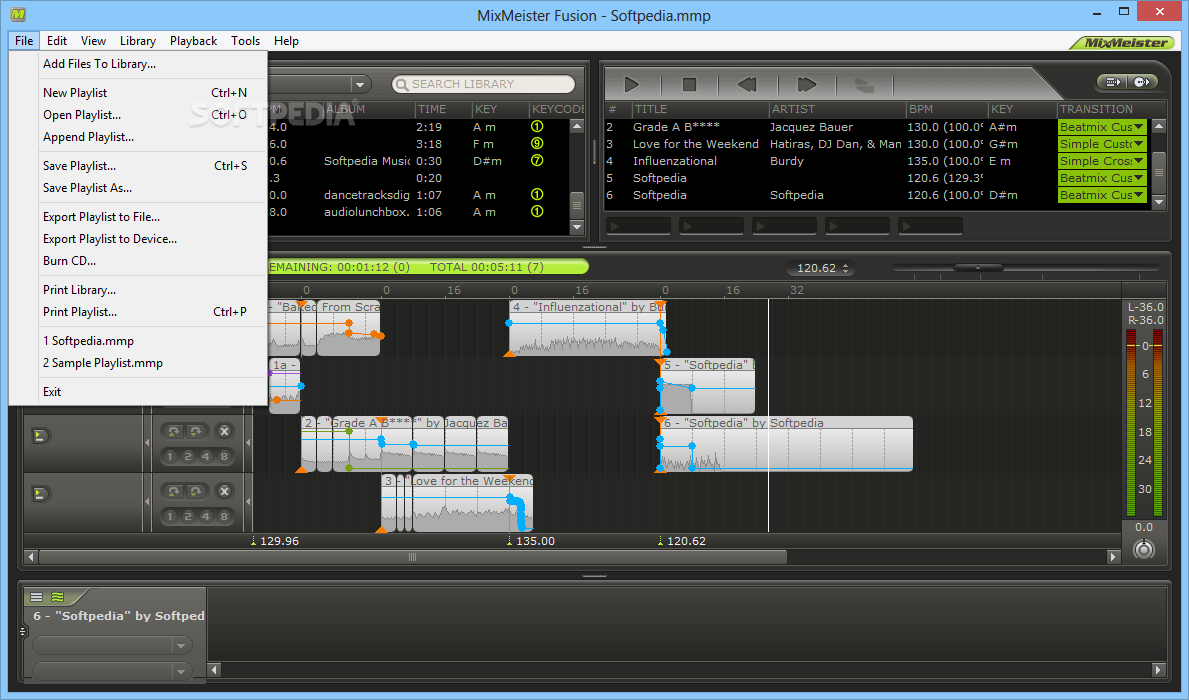
Task: Jump back with the Rewind button
Action: click(748, 84)
